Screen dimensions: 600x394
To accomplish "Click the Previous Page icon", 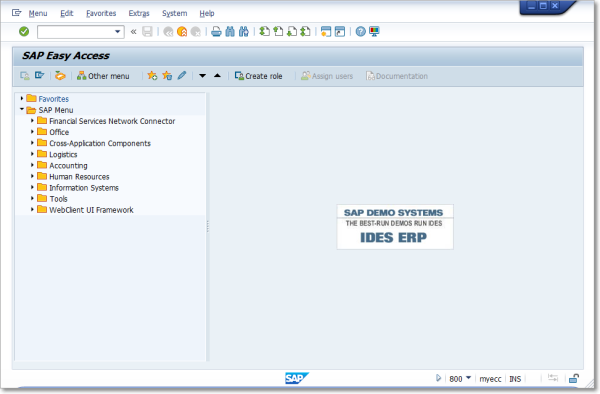I will click(278, 31).
